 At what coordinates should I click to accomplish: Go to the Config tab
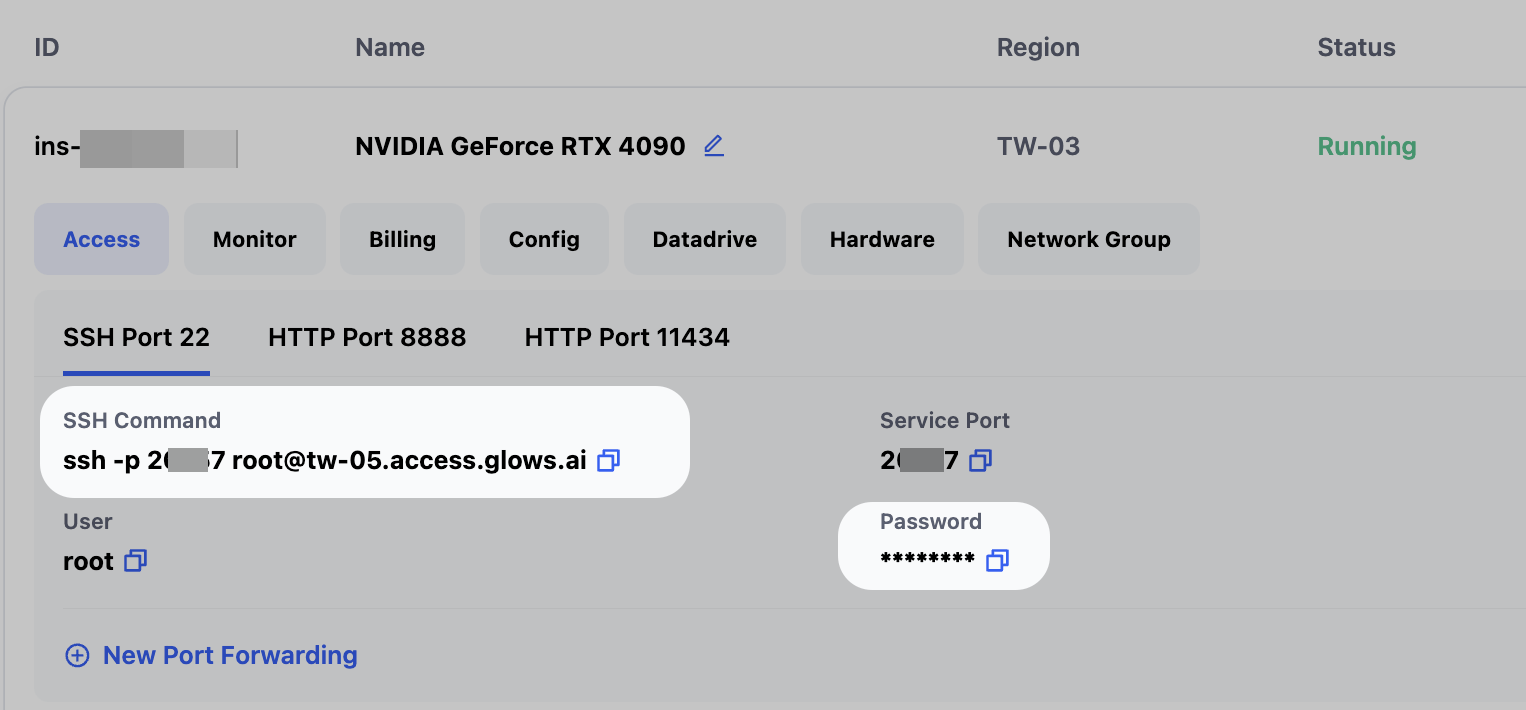(544, 240)
